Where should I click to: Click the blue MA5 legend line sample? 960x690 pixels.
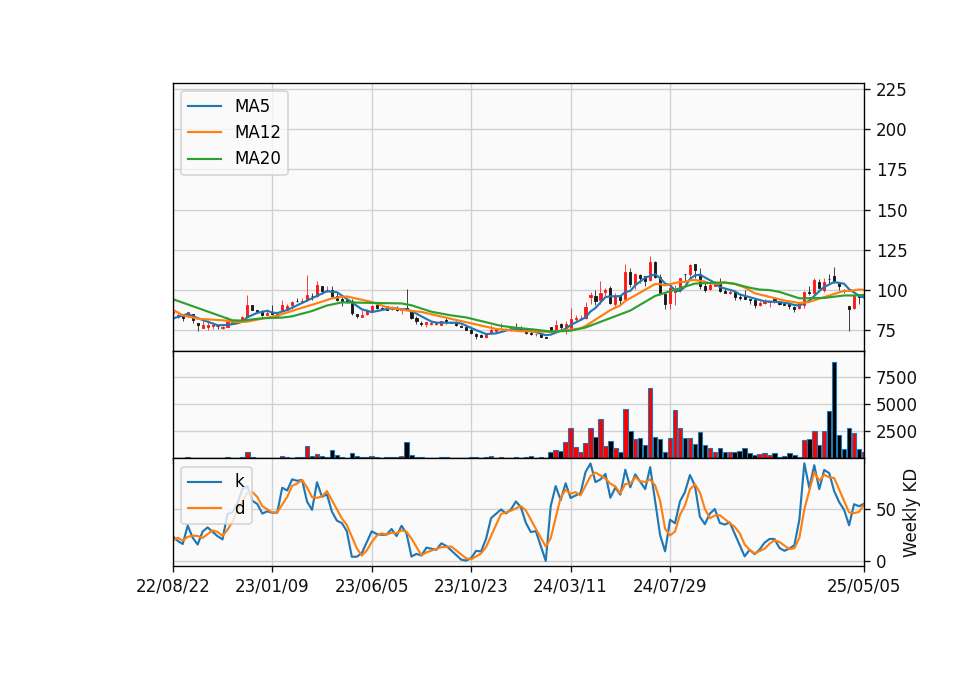(204, 106)
